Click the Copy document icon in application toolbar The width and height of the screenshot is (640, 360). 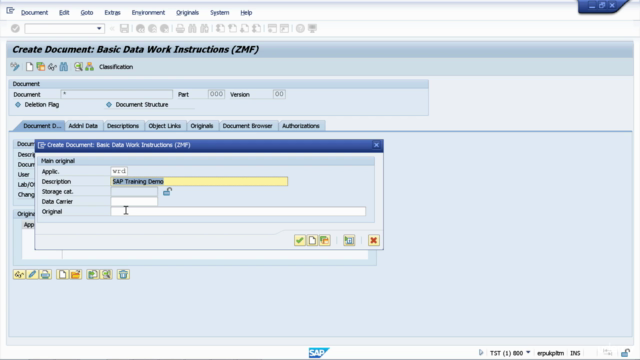pyautogui.click(x=40, y=67)
